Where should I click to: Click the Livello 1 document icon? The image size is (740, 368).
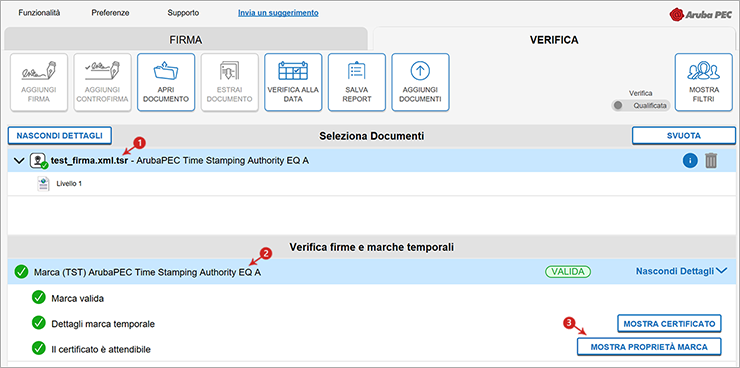(x=43, y=184)
